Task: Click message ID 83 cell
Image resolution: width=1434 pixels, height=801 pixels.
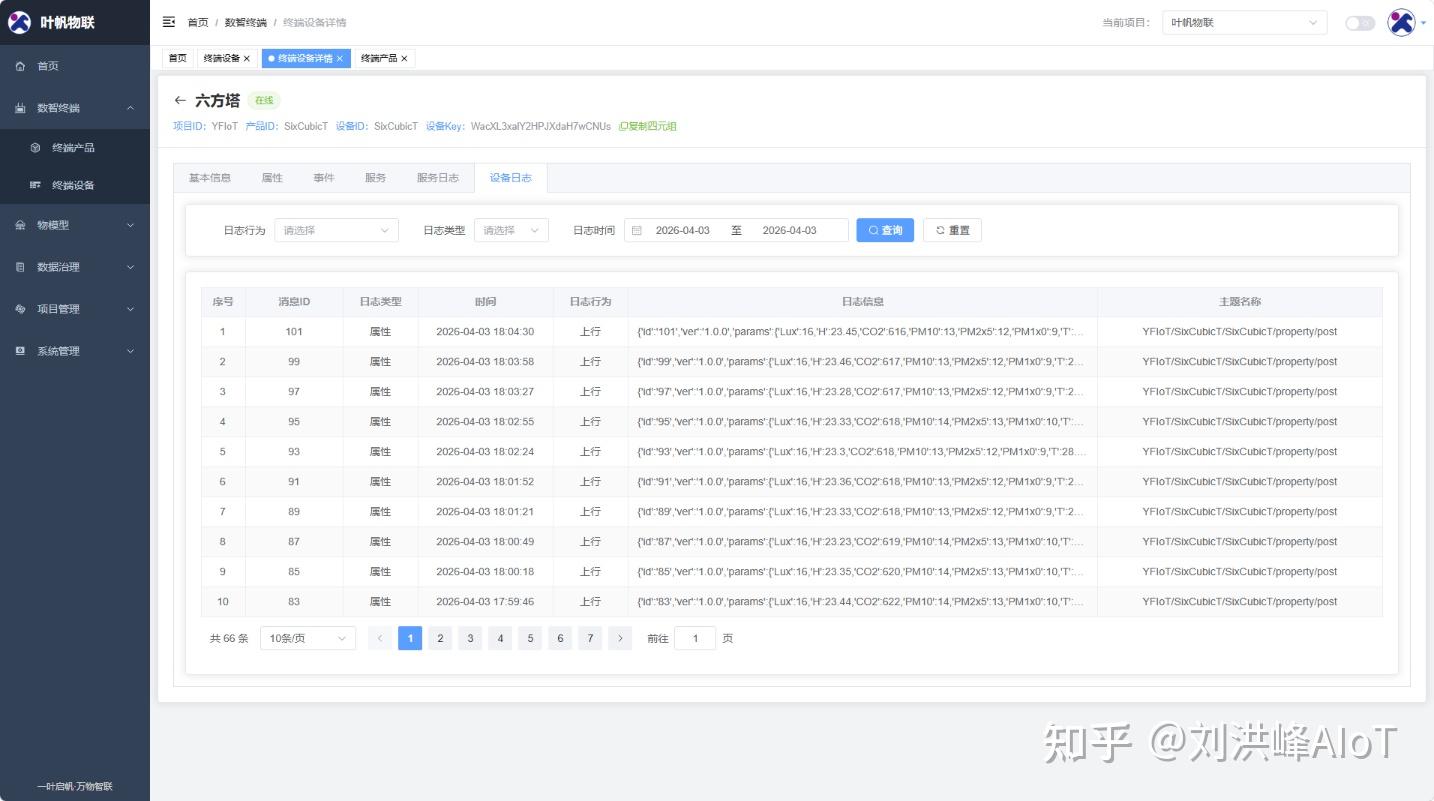Action: (294, 602)
